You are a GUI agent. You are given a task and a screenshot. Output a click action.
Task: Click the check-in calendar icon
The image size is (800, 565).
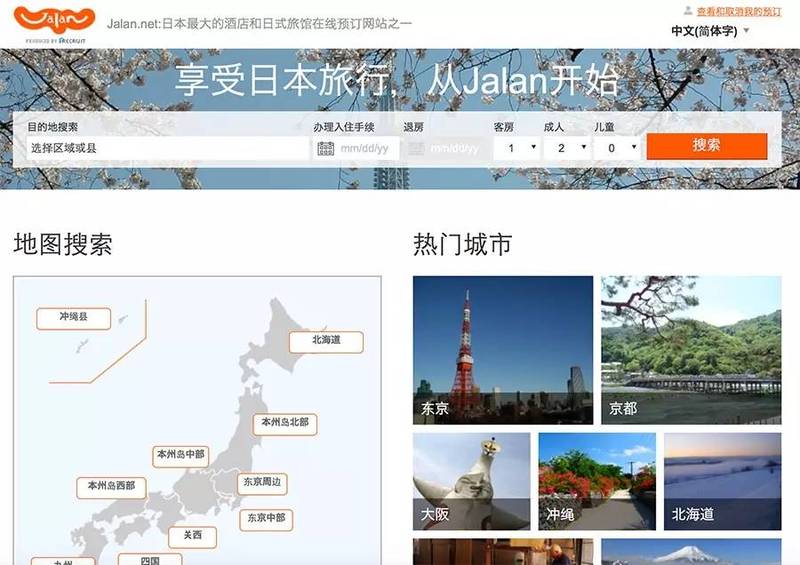tap(326, 149)
